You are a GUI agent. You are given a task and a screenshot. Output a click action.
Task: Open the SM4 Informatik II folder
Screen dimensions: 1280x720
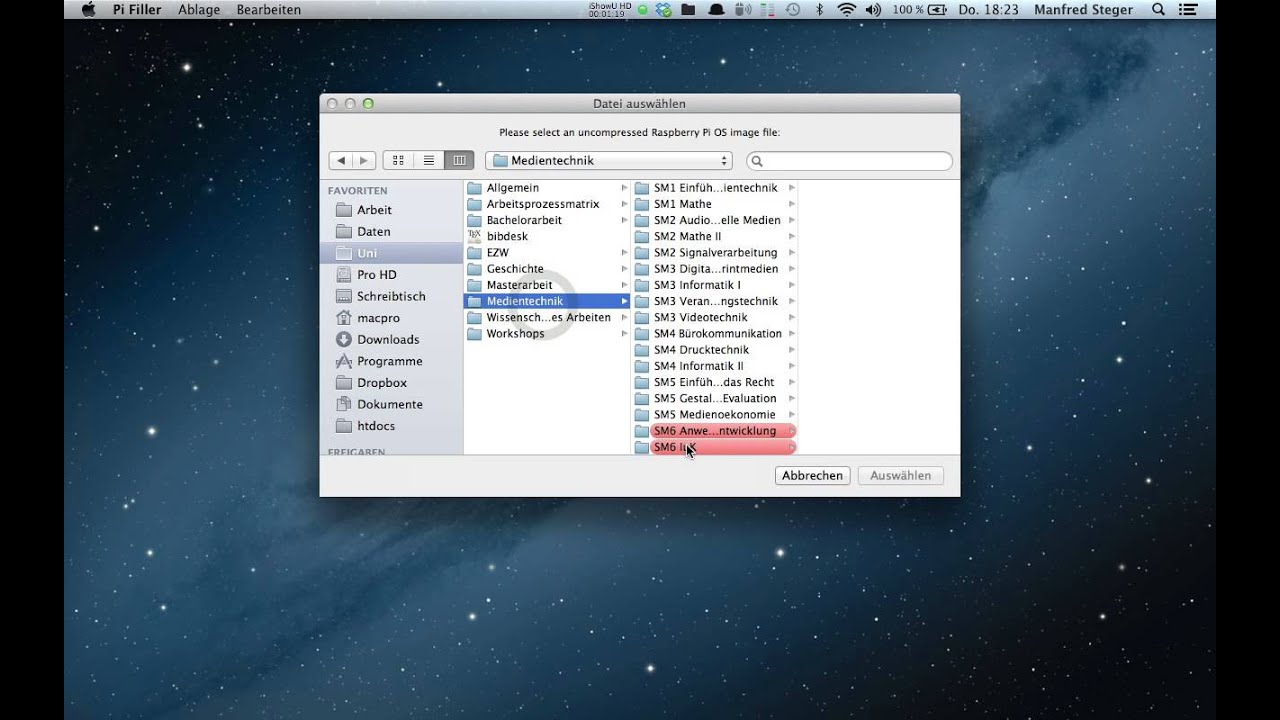click(715, 366)
